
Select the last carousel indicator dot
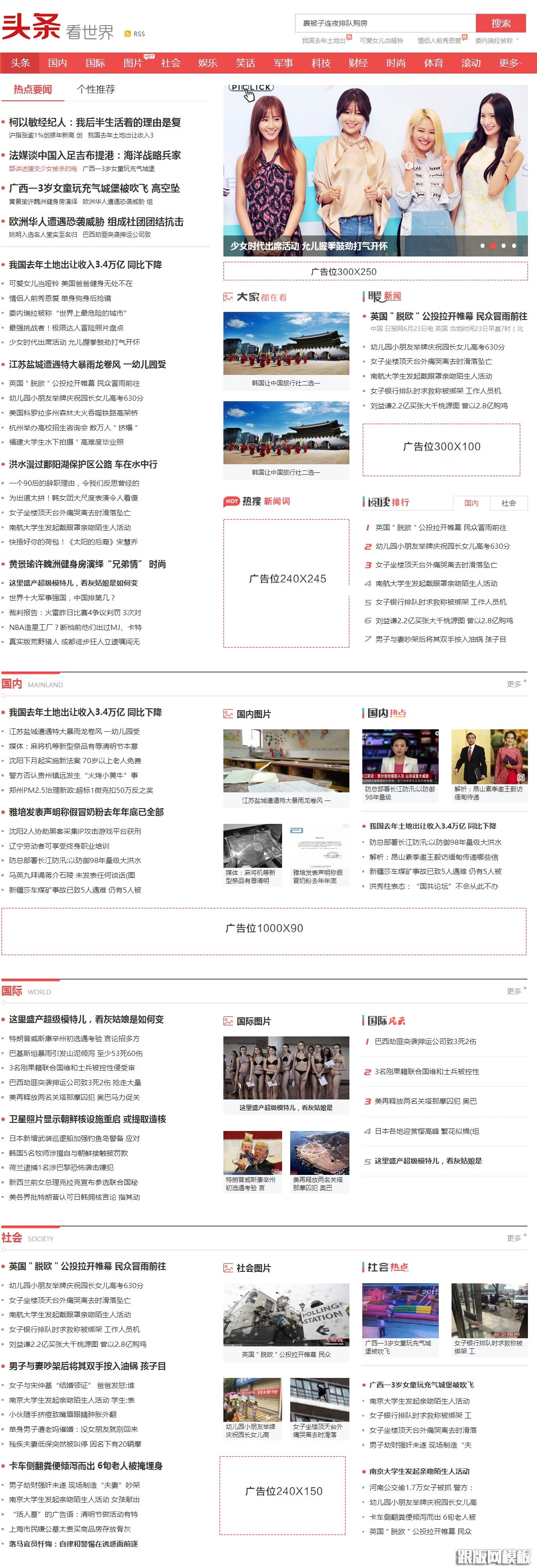coord(514,246)
